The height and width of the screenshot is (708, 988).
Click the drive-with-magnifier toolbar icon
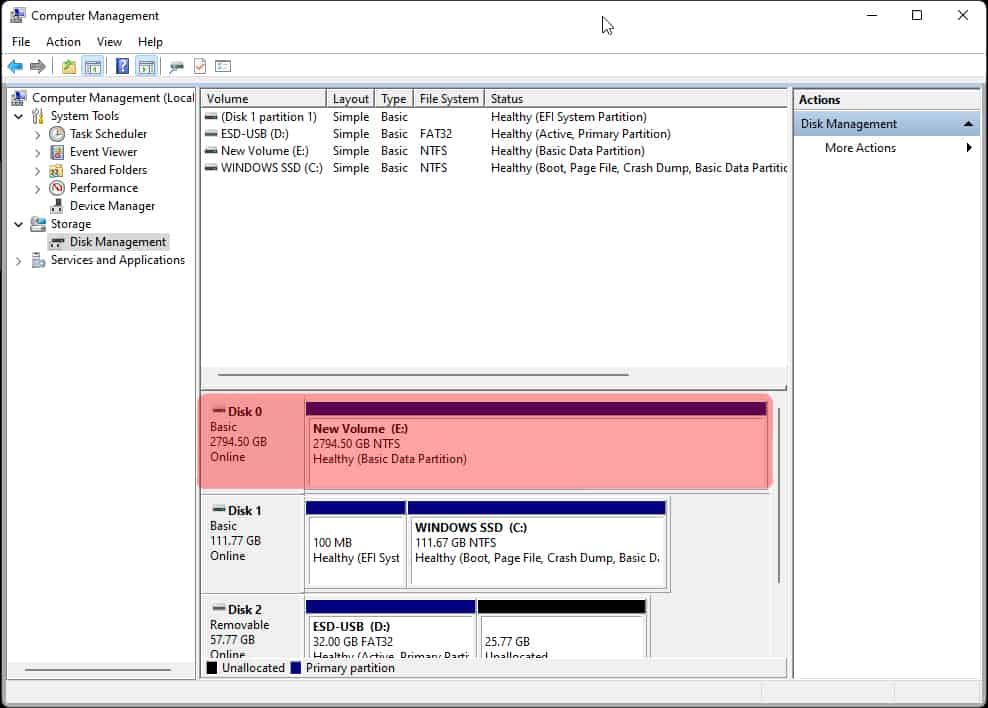coord(176,66)
